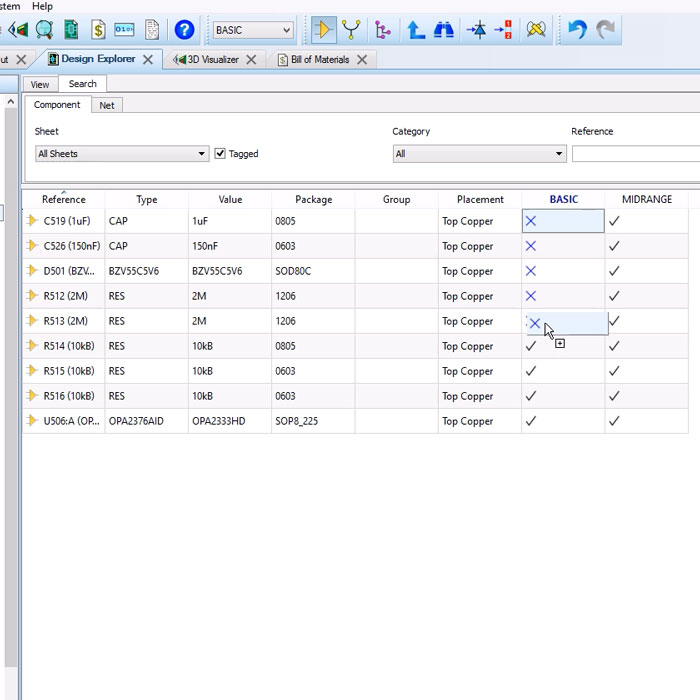Click the blue Help question mark icon

[184, 30]
